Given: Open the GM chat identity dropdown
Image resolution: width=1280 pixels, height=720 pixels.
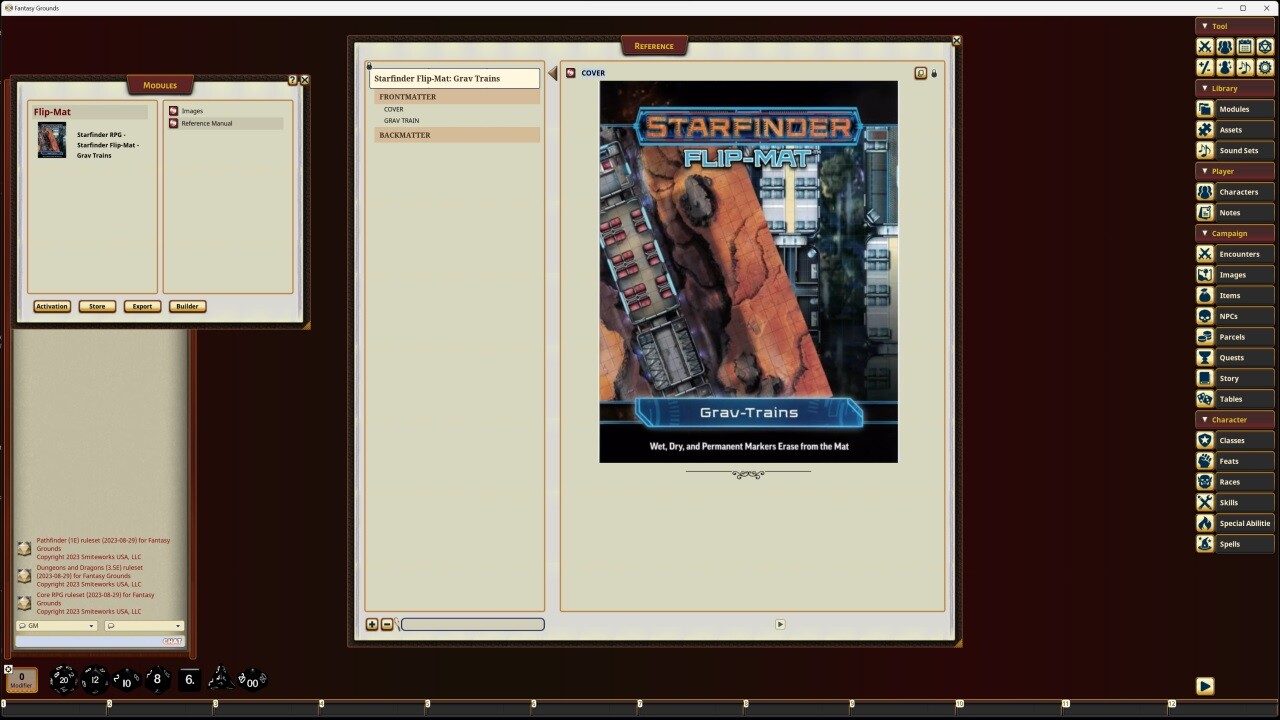Looking at the screenshot, I should 55,625.
